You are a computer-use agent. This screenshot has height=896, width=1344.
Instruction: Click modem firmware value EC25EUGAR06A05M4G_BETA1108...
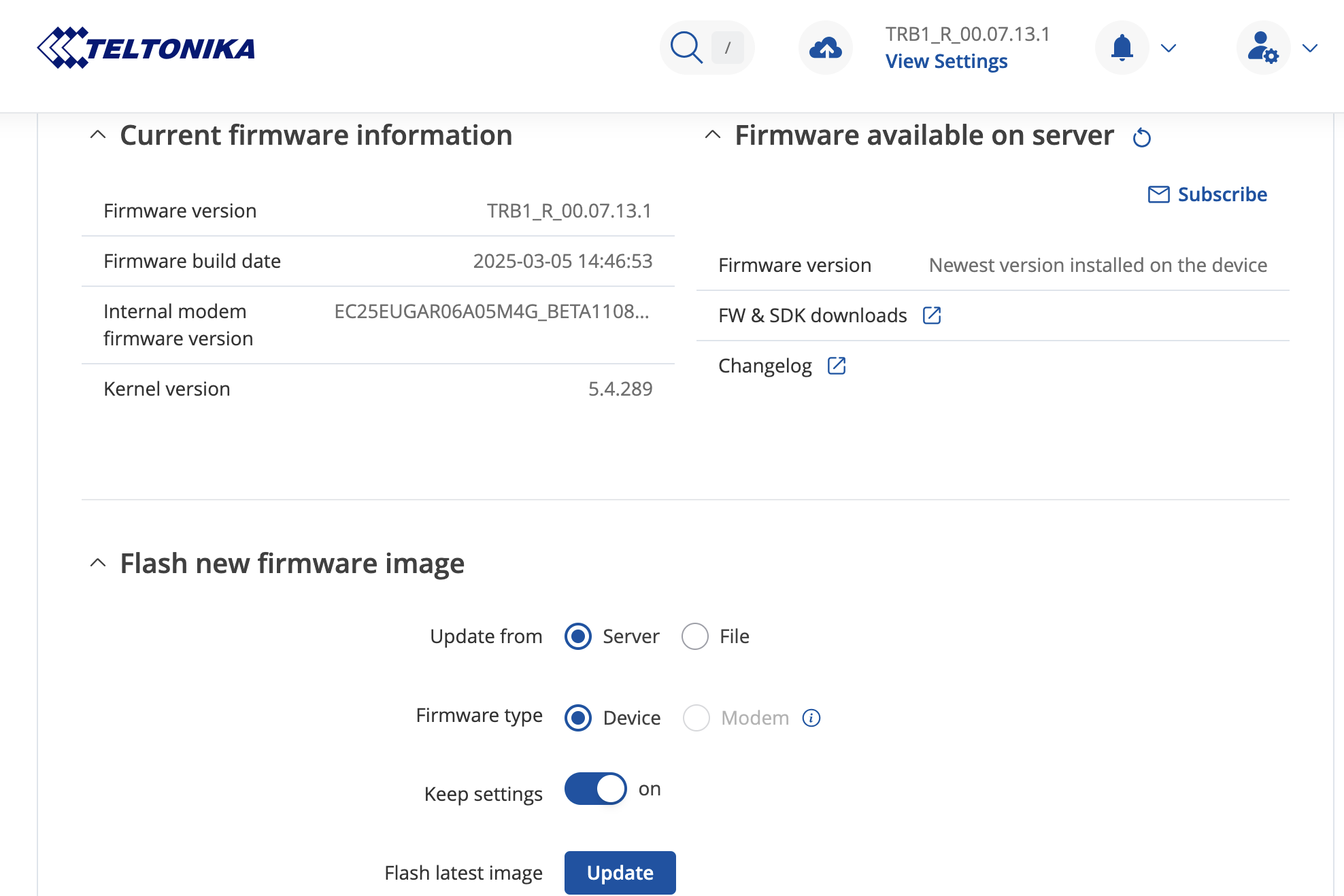pos(492,311)
